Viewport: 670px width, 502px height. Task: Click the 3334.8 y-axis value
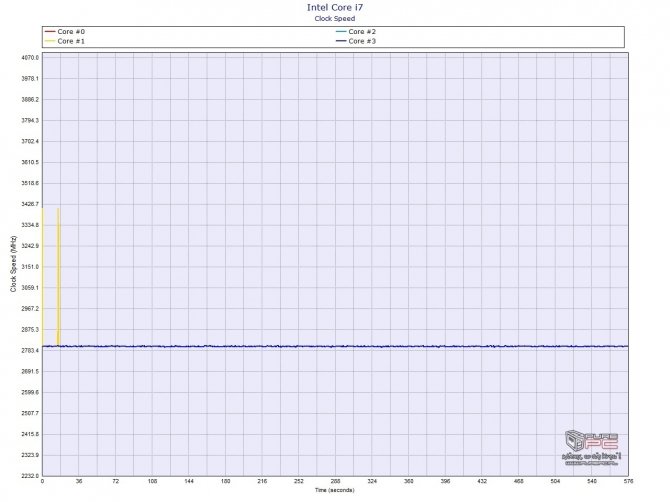click(x=30, y=225)
